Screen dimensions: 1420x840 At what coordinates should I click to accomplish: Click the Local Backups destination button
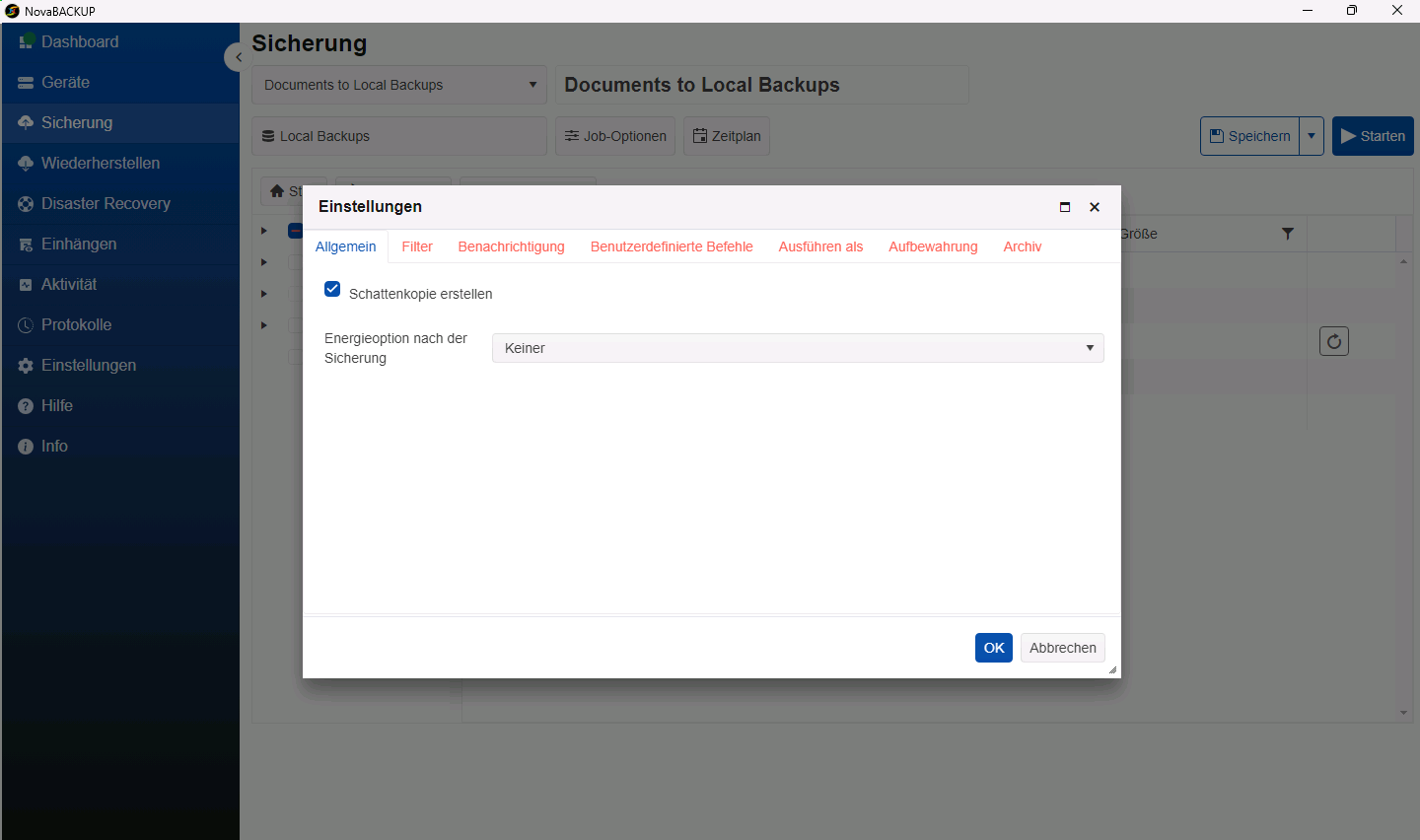pyautogui.click(x=399, y=136)
